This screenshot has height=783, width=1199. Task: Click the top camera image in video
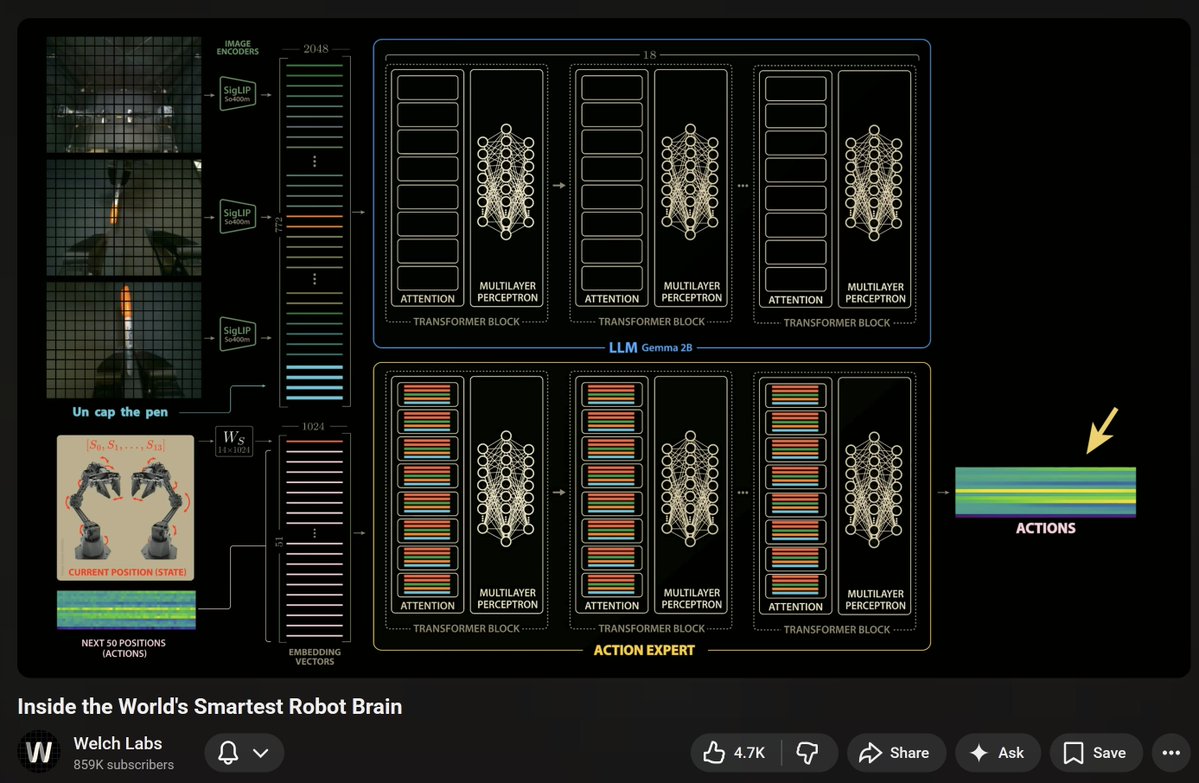click(x=123, y=95)
